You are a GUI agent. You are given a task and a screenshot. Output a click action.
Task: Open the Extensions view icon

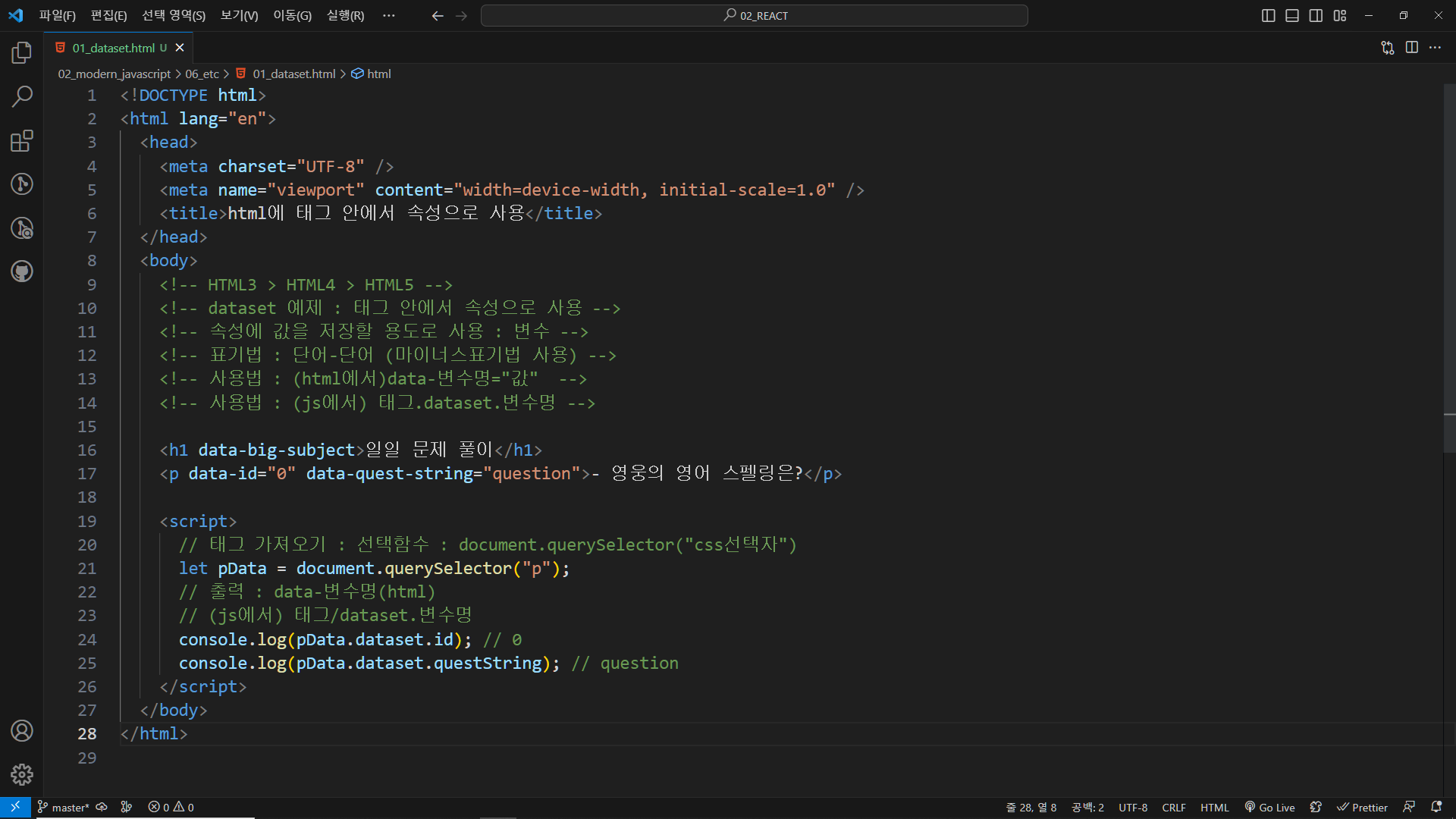pos(21,141)
